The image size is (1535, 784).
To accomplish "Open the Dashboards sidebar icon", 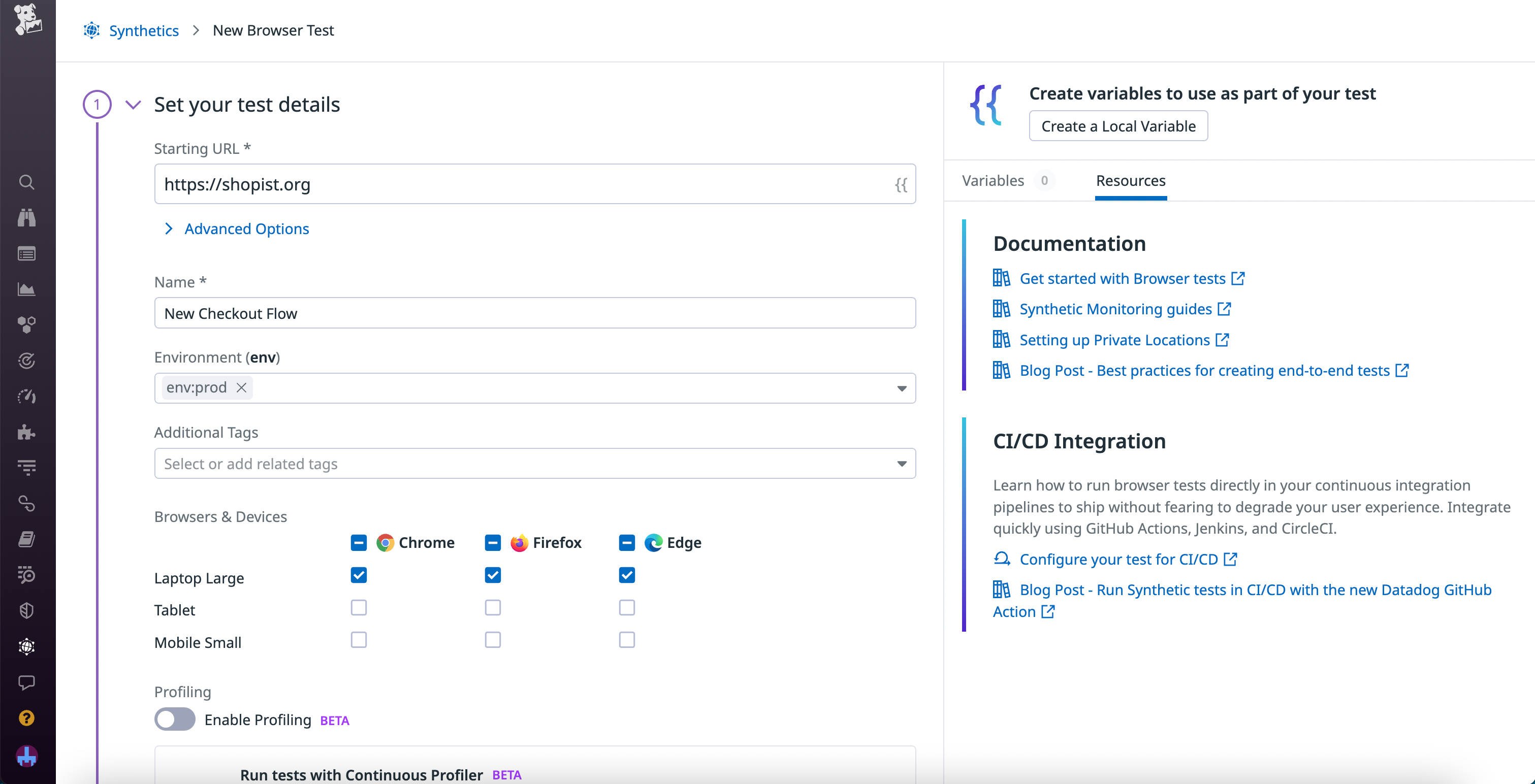I will pyautogui.click(x=27, y=253).
